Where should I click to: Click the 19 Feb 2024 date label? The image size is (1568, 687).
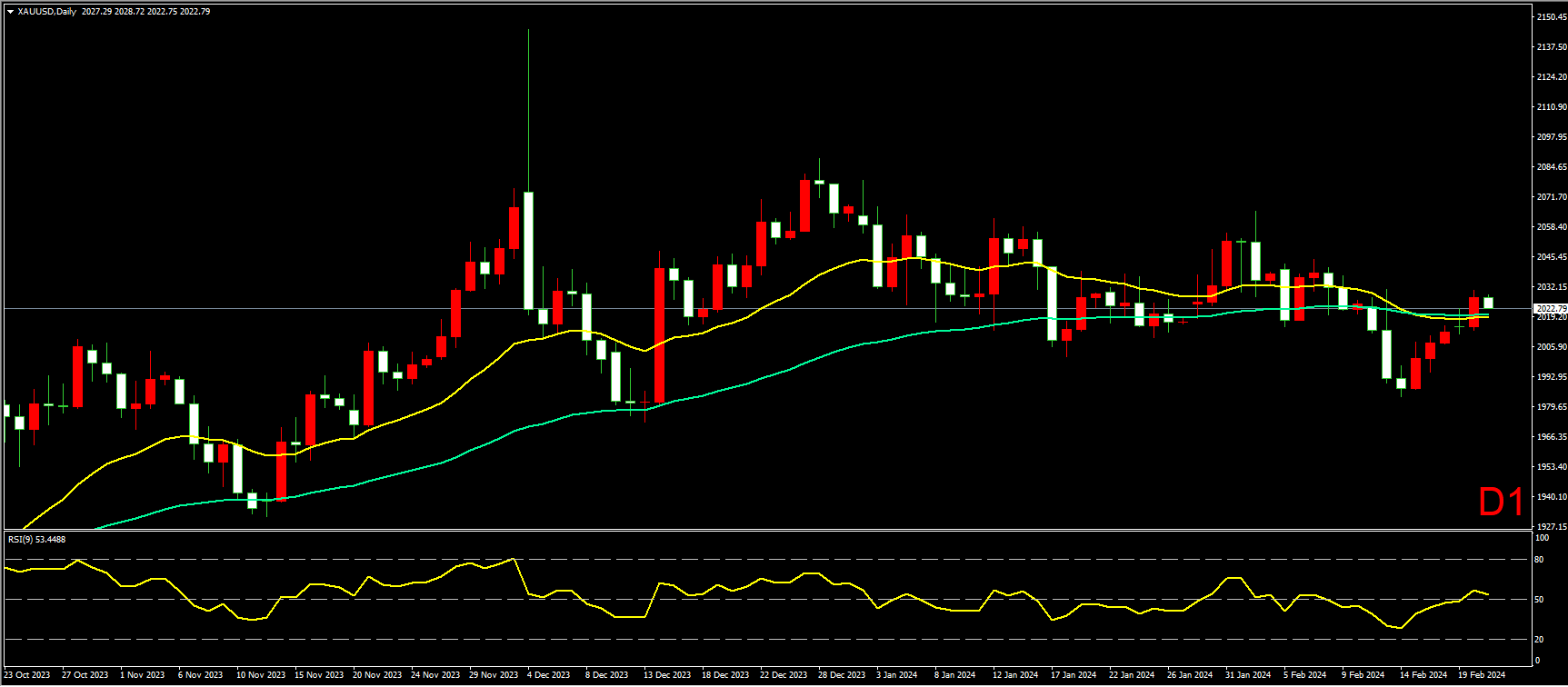click(1482, 675)
